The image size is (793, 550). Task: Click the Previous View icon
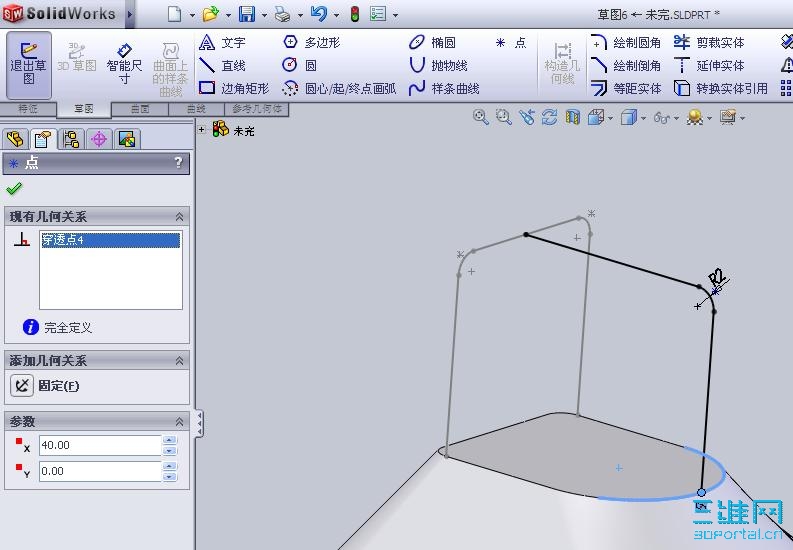(x=526, y=117)
